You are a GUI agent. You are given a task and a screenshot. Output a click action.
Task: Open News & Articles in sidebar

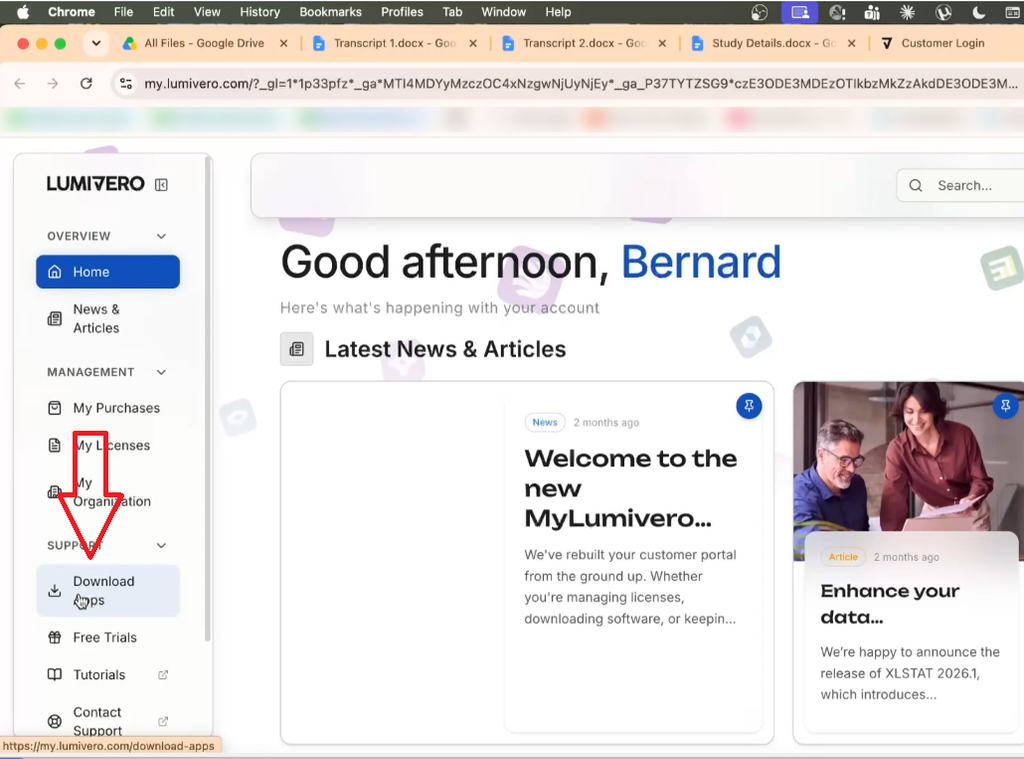108,319
